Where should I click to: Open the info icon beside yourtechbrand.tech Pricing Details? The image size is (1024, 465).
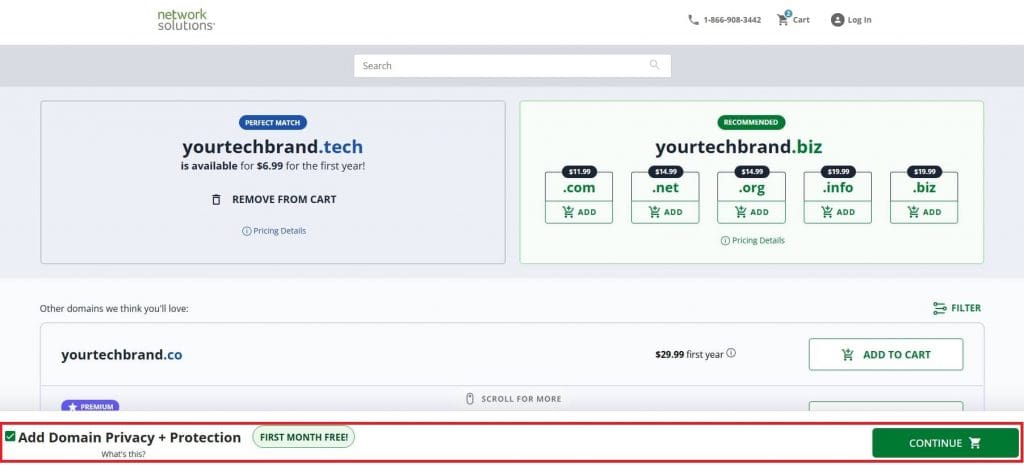click(x=246, y=231)
